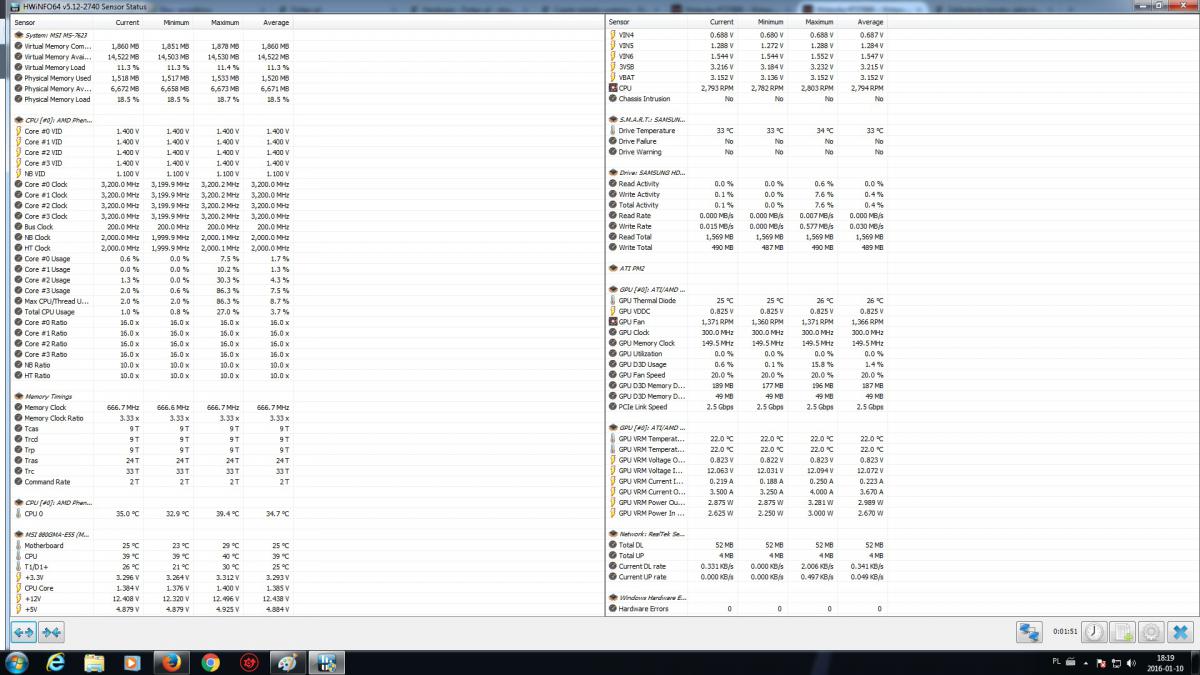Click the shrink columns arrows button
The image size is (1200, 675).
click(x=51, y=632)
